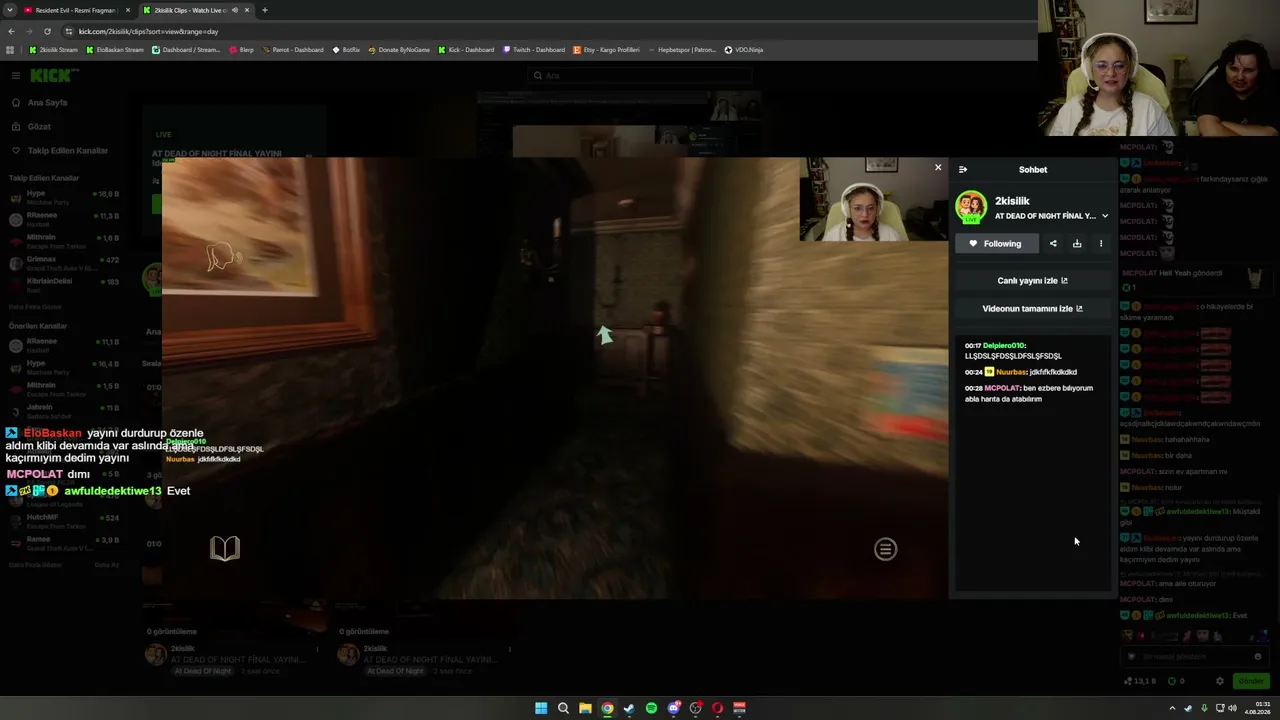
Task: Open Windows taskbar search
Action: pyautogui.click(x=563, y=708)
